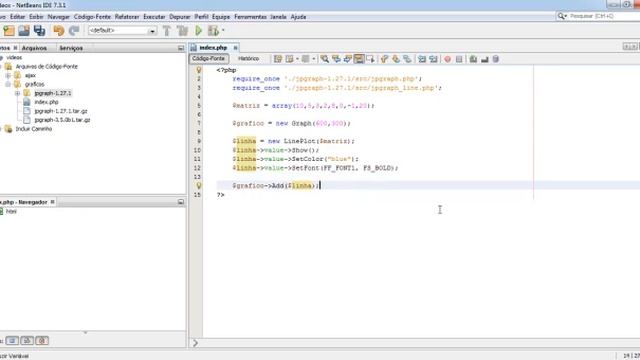Screen dimensions: 640x360
Task: Click the grey Redo arrow icon
Action: 74,31
